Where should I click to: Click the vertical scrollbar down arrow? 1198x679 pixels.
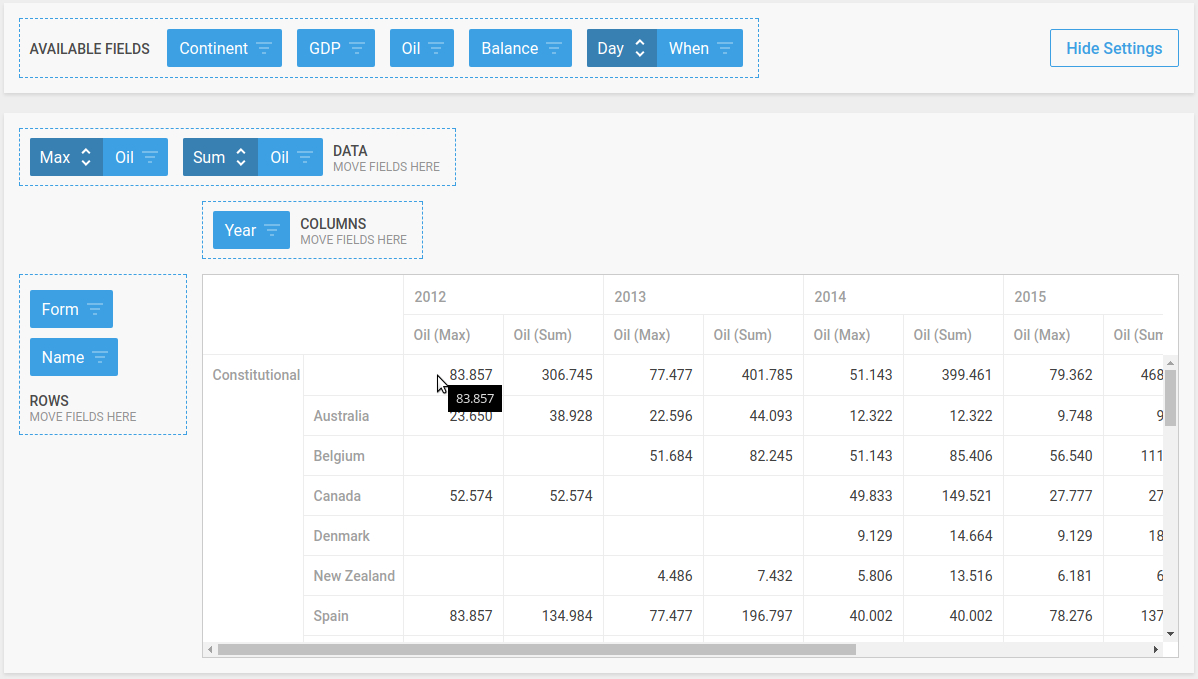tap(1170, 633)
